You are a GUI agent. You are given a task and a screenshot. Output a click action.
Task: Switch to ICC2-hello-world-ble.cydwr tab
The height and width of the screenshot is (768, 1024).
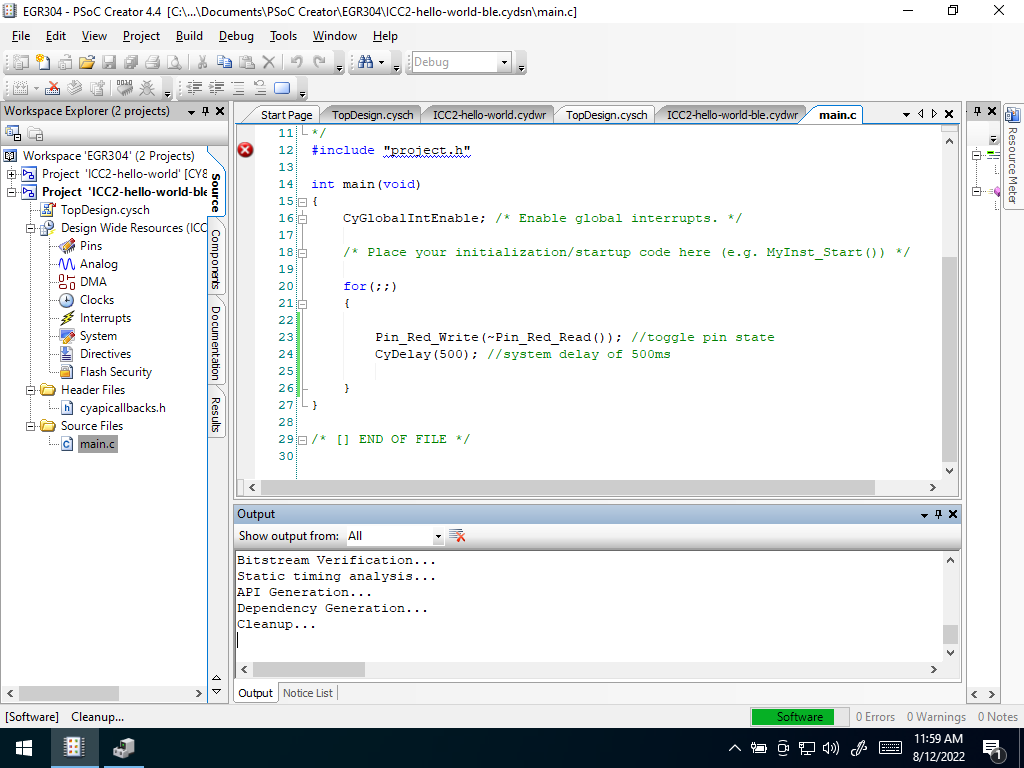coord(732,115)
